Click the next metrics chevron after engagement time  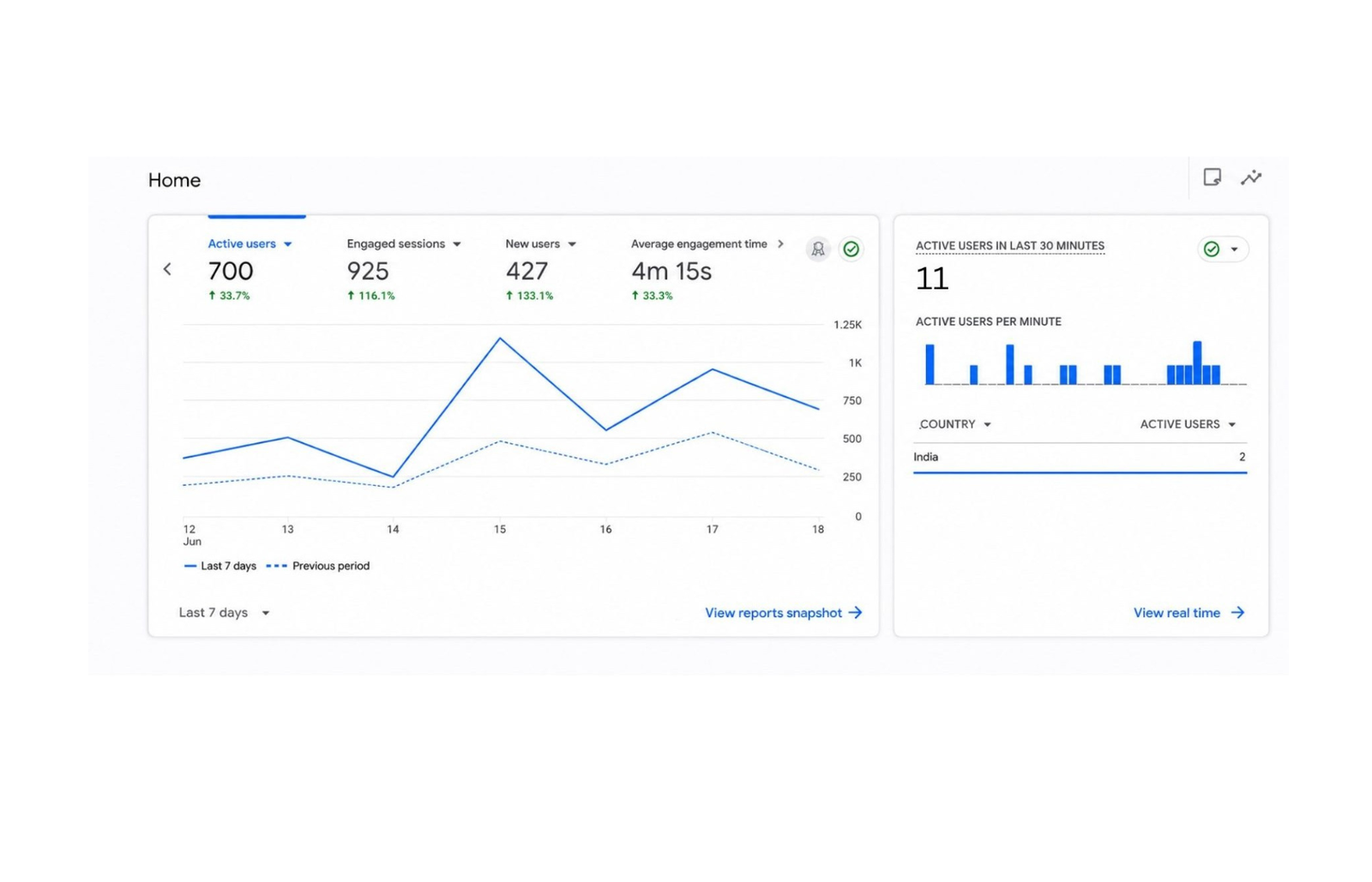[x=780, y=244]
